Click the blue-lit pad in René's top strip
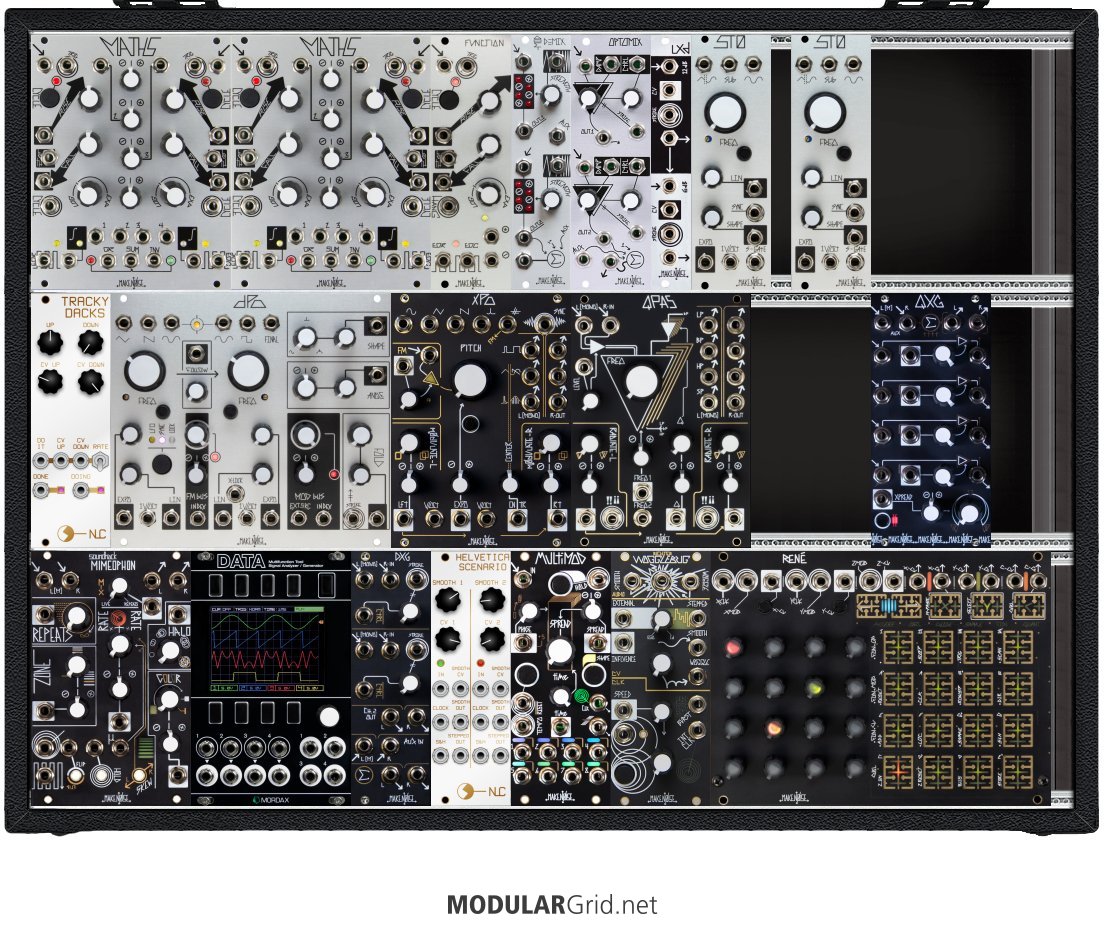This screenshot has width=1106, height=926. pyautogui.click(x=890, y=606)
